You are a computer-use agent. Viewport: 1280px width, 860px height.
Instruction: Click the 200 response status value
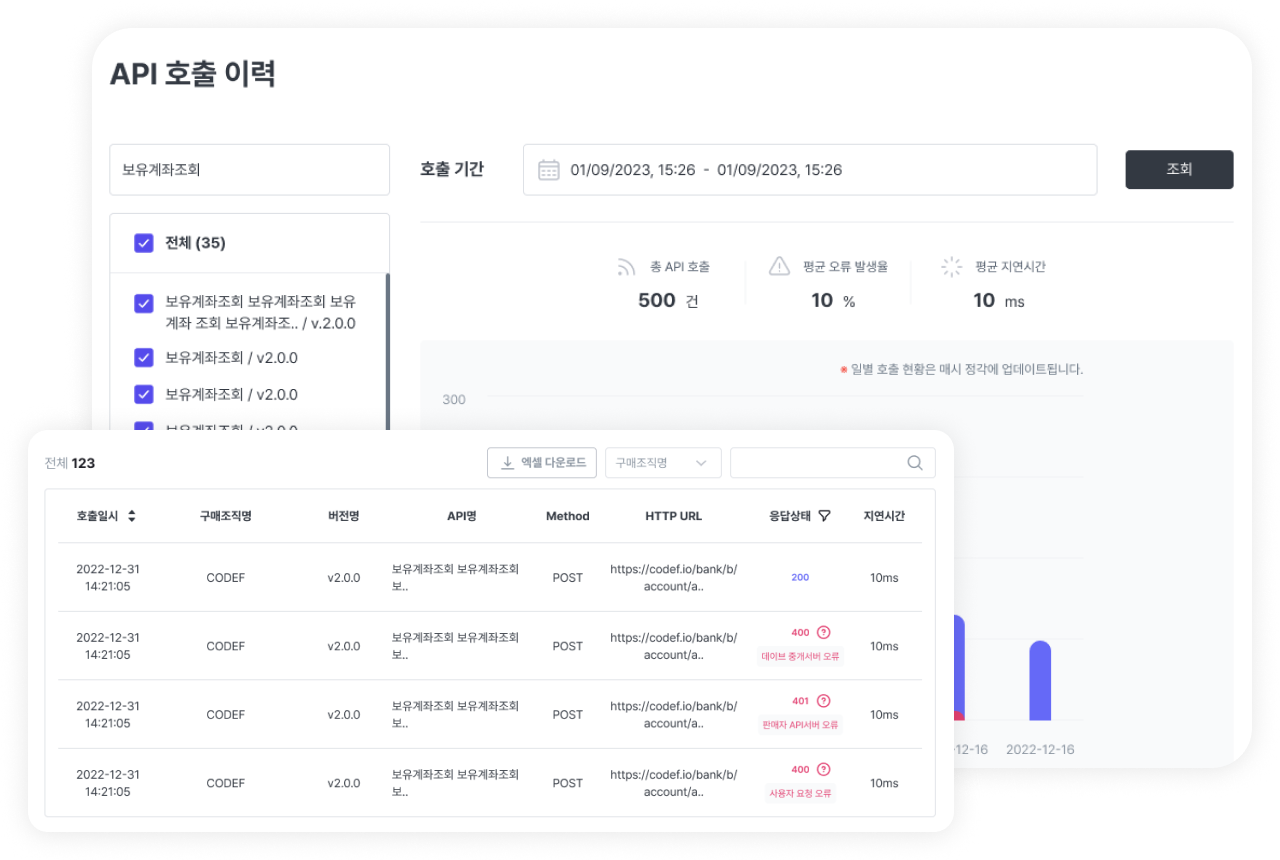click(800, 578)
